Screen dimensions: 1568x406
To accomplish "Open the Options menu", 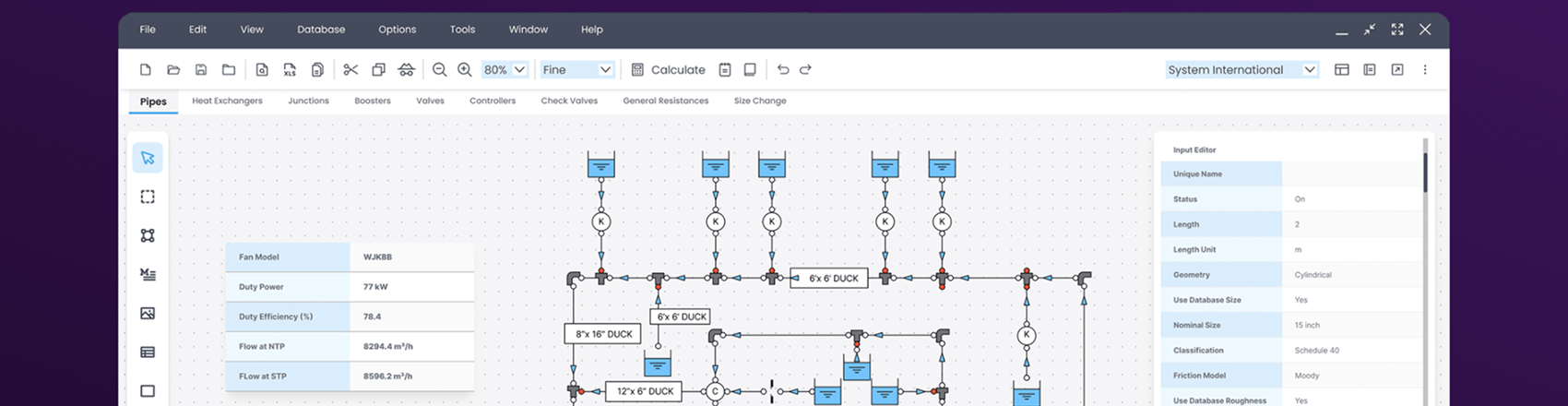I will (x=398, y=30).
